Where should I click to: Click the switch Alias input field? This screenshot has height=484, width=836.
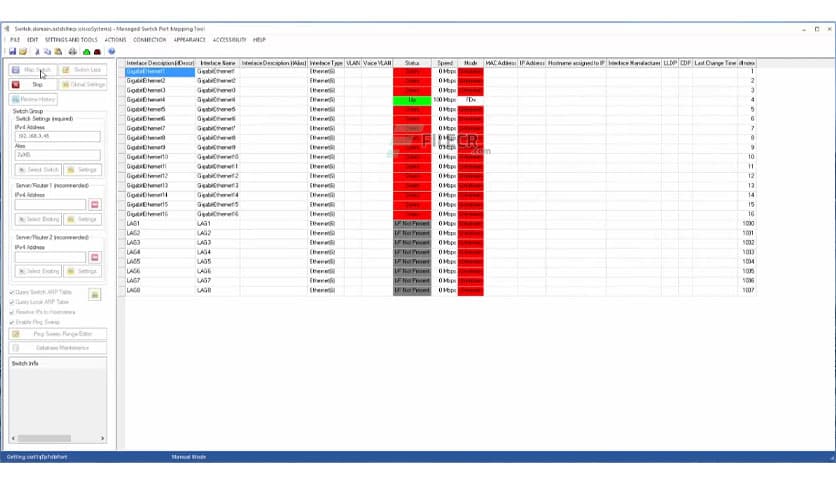tap(58, 155)
